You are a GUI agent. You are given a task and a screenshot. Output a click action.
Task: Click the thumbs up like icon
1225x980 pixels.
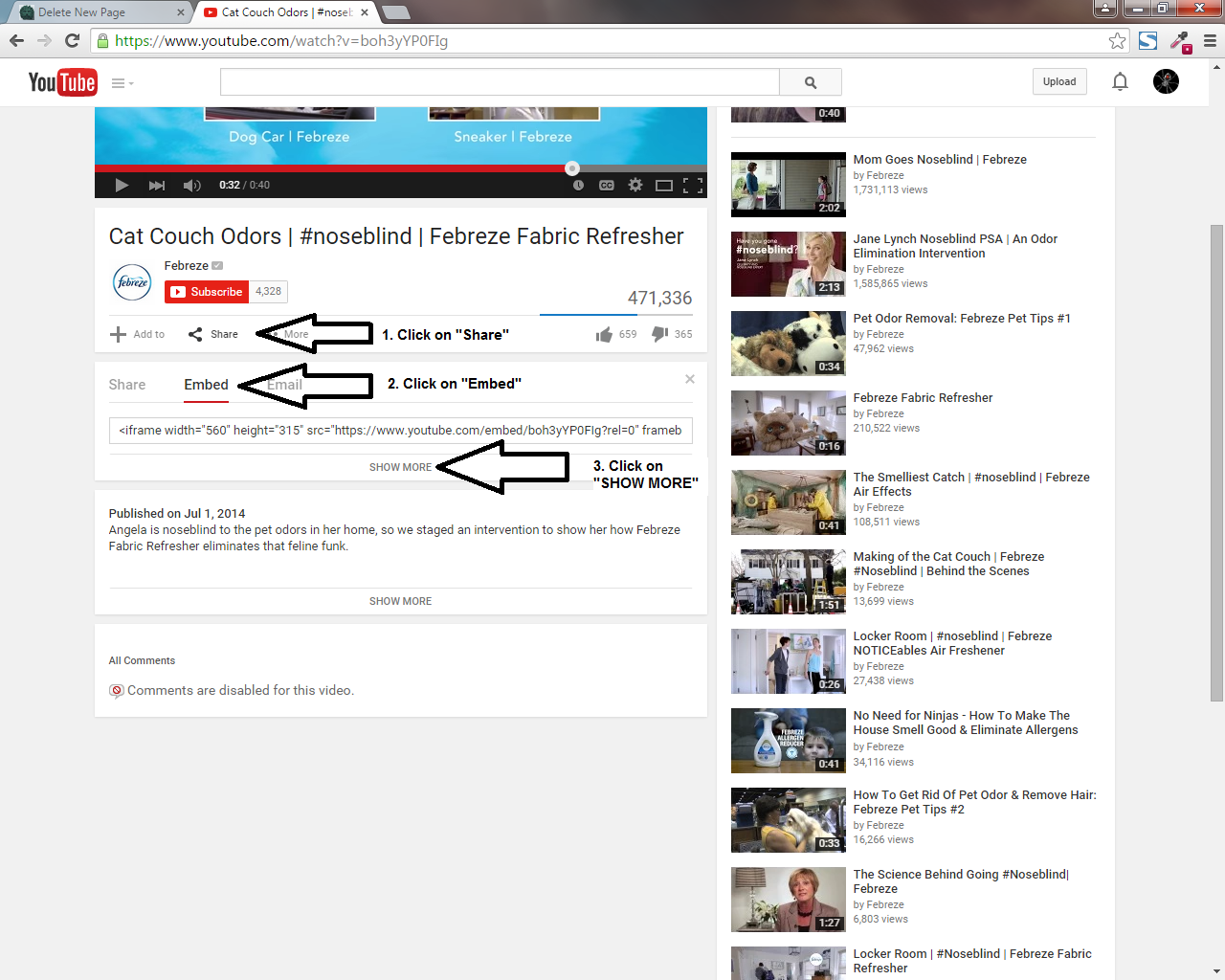click(x=604, y=334)
